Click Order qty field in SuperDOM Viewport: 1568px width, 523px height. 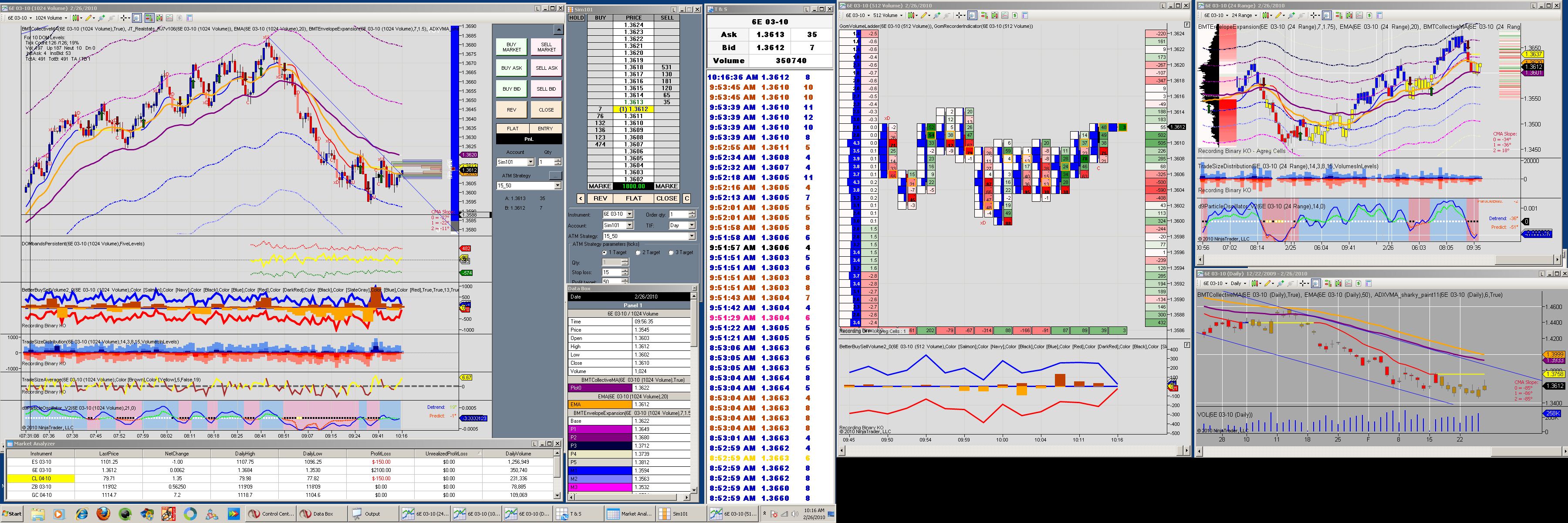pyautogui.click(x=678, y=214)
